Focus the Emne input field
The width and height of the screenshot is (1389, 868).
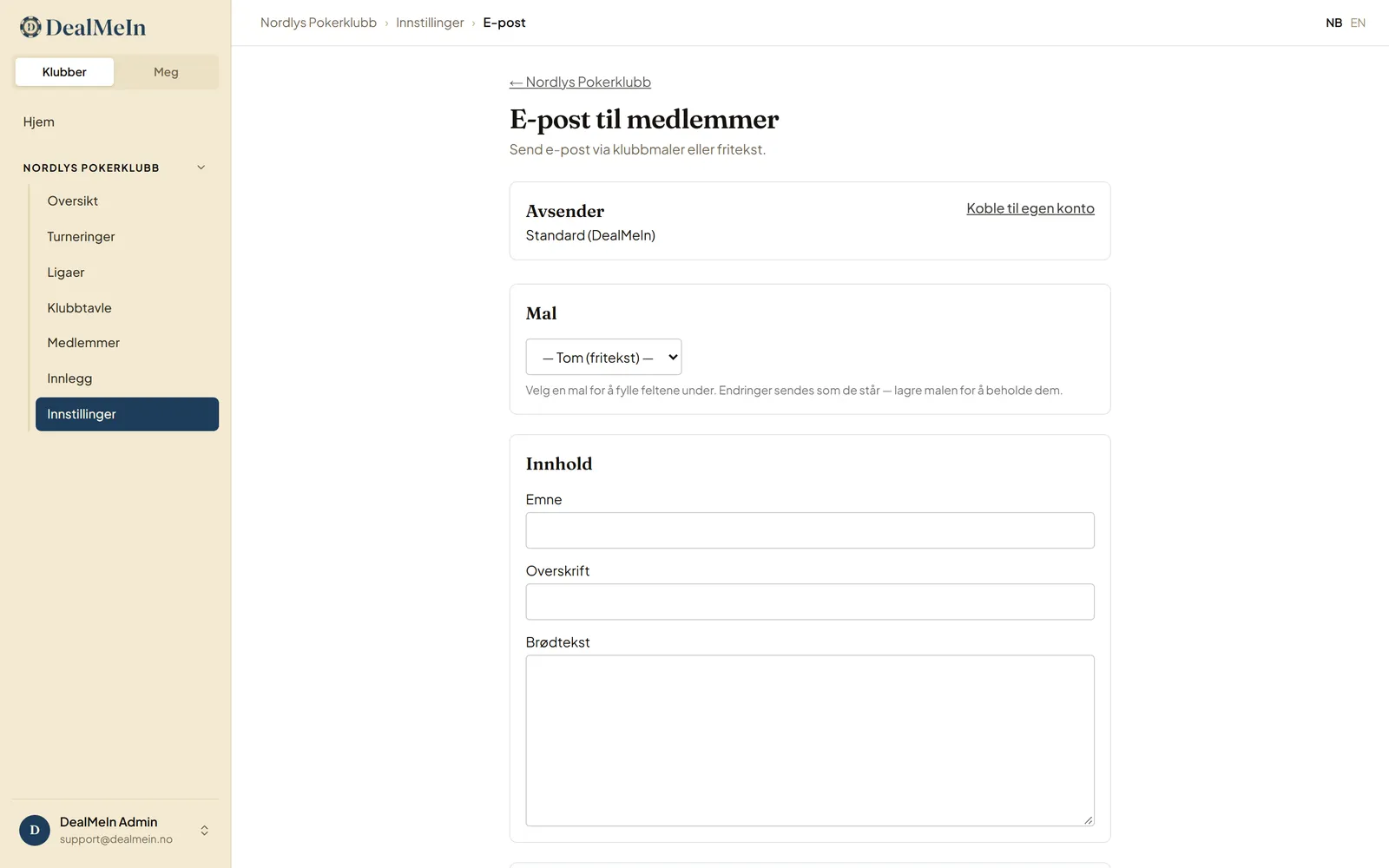[x=810, y=530]
